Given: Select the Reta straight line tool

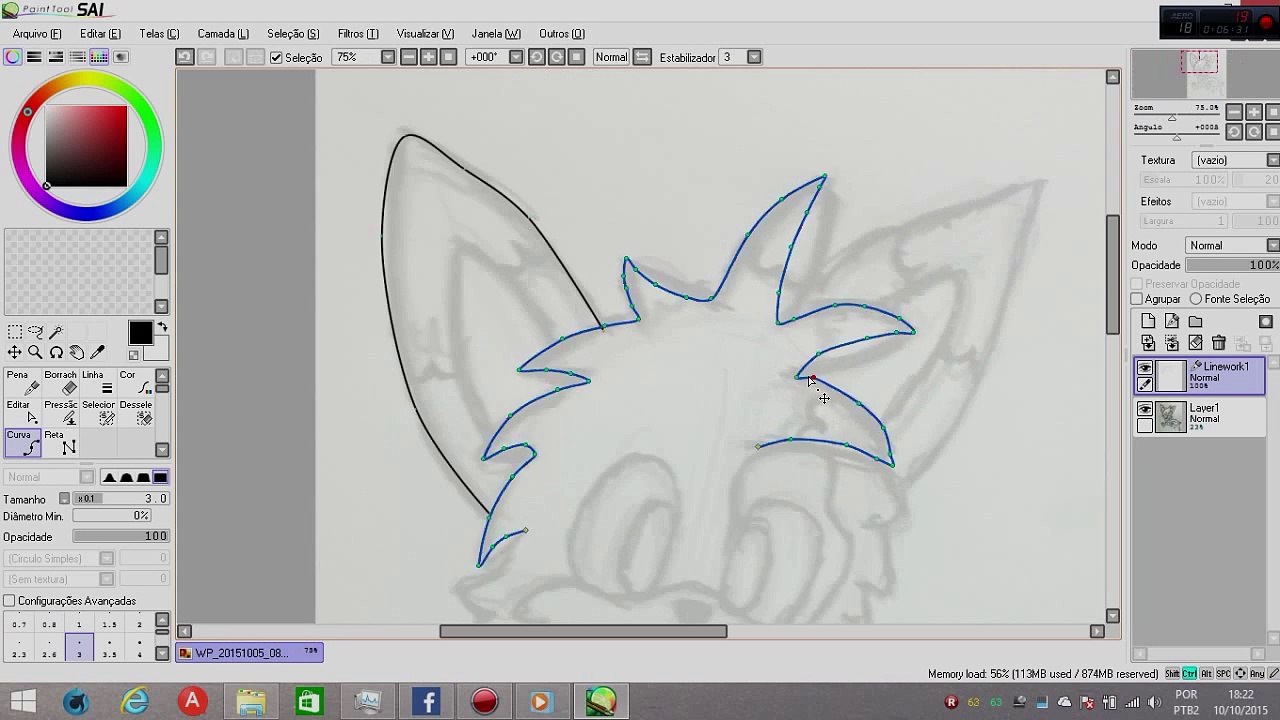Looking at the screenshot, I should point(61,442).
